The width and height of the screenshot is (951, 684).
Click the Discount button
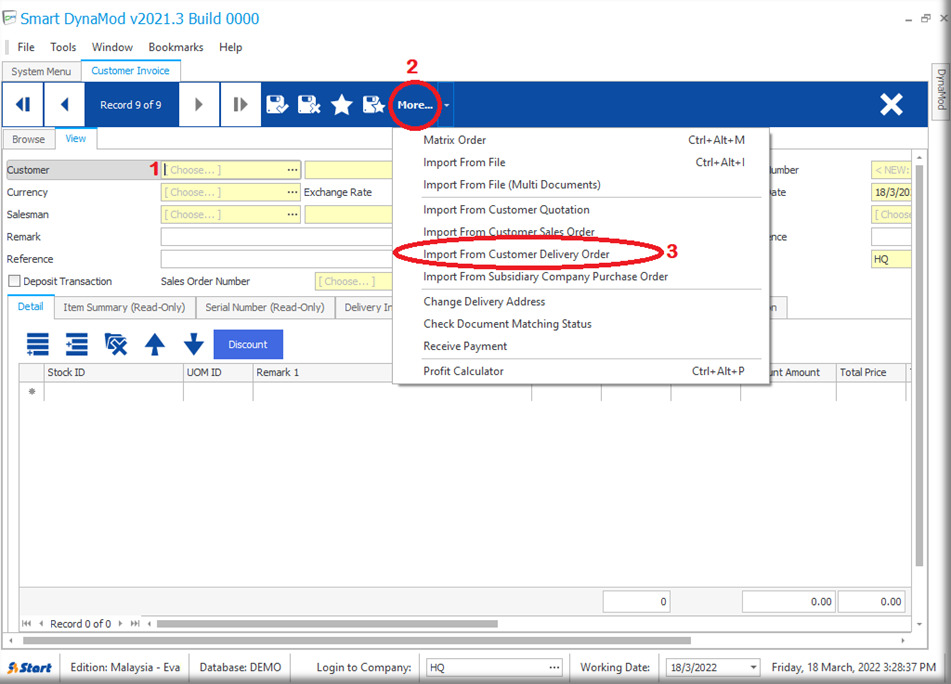tap(248, 345)
